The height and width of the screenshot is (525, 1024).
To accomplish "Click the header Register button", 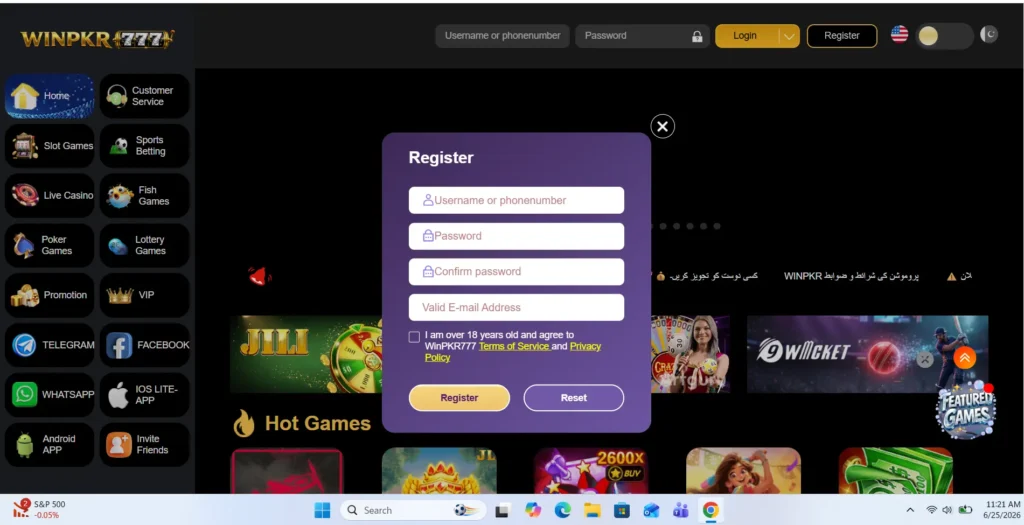I will 842,36.
